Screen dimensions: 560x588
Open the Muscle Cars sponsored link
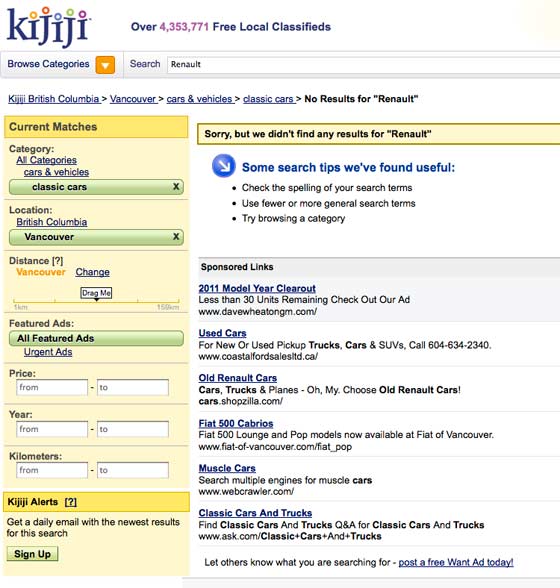coord(227,468)
